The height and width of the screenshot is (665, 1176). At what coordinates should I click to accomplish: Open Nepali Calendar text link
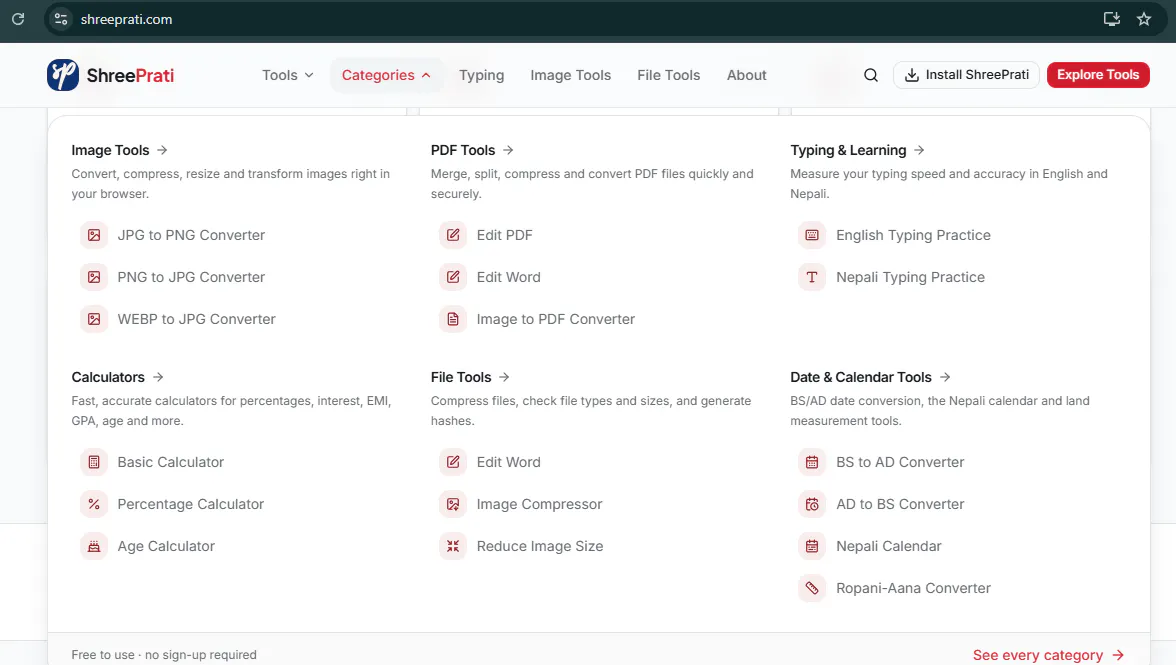889,547
